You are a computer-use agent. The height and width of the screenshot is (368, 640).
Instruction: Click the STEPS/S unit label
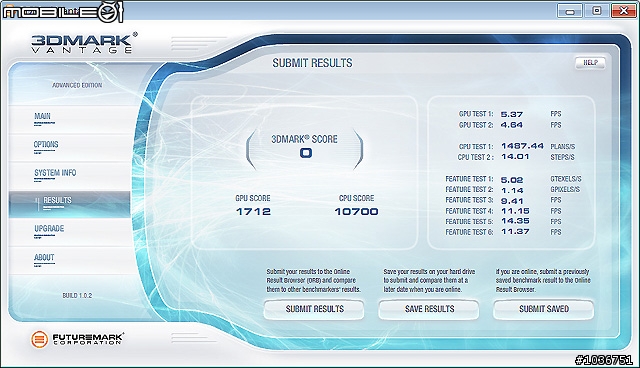[x=562, y=157]
